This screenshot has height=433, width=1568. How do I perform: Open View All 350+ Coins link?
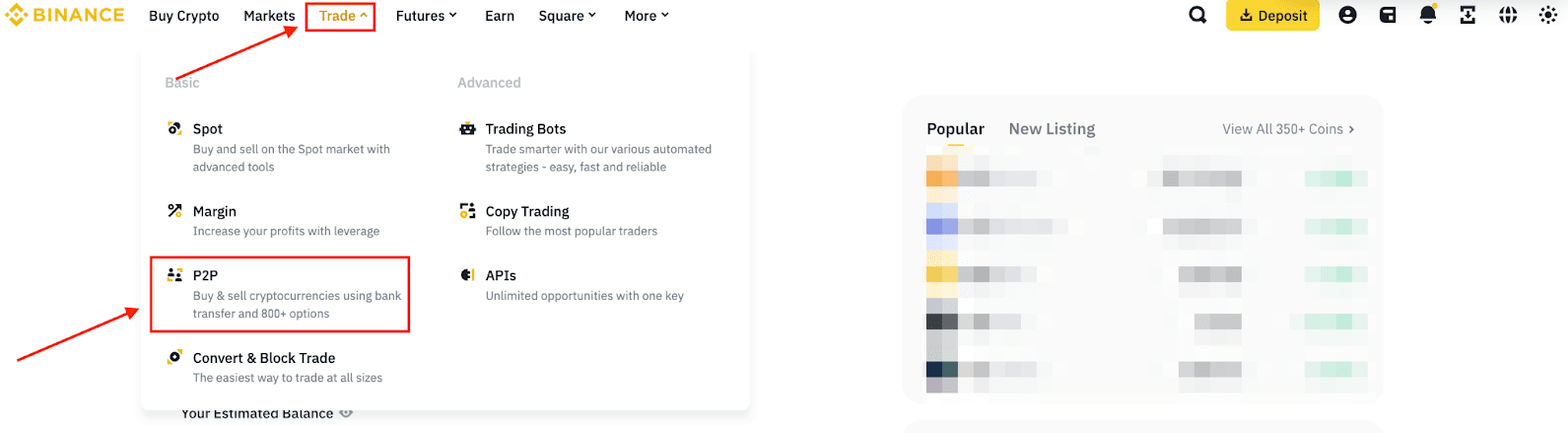(x=1288, y=129)
